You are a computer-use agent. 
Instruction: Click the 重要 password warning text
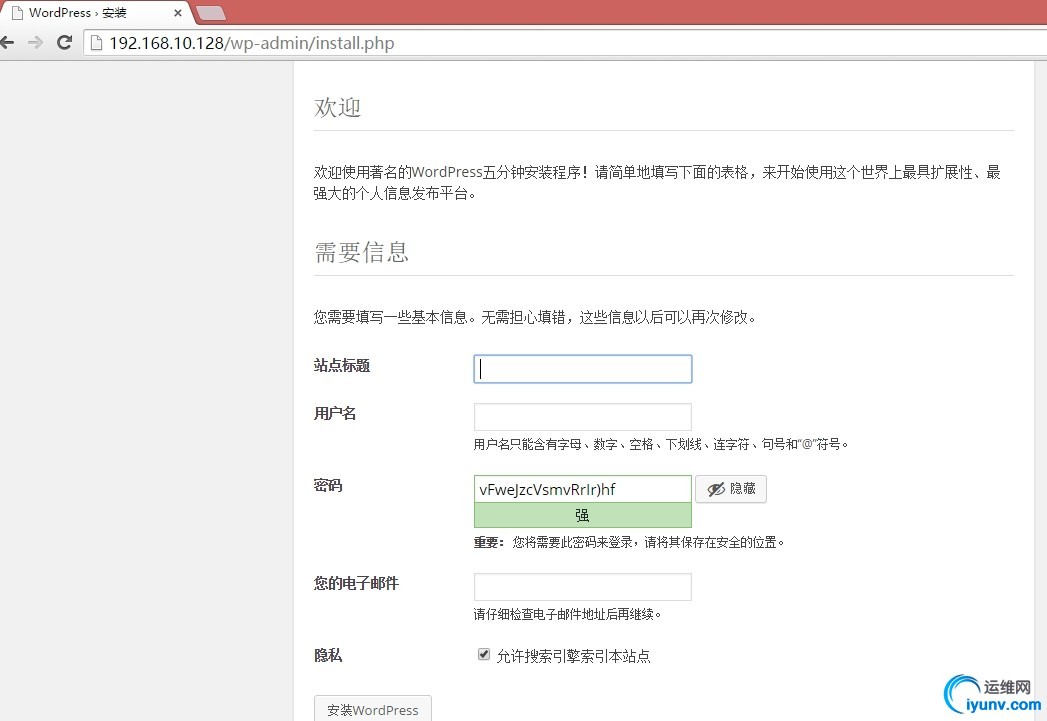(629, 542)
